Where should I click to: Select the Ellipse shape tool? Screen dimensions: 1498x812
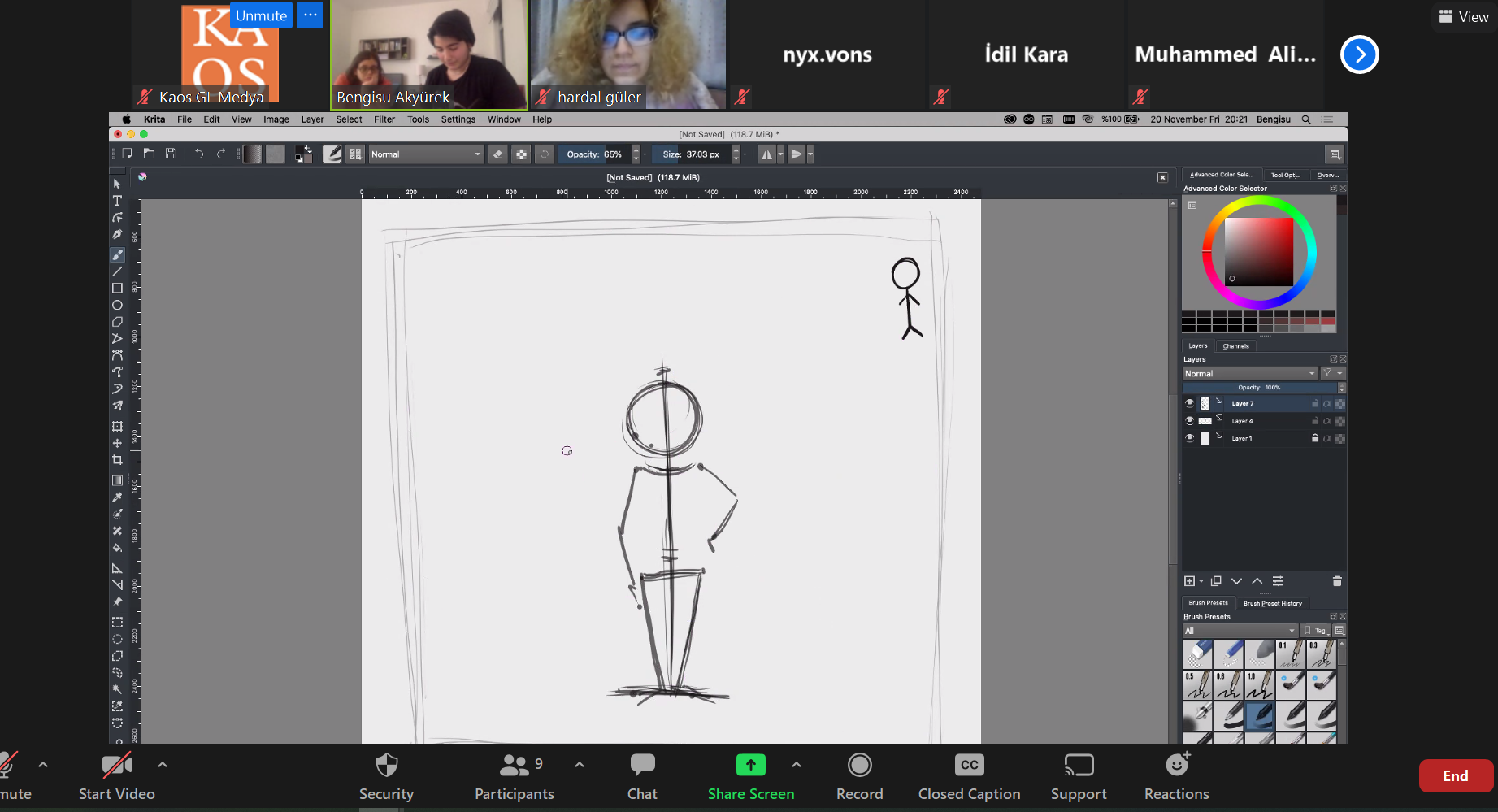117,306
